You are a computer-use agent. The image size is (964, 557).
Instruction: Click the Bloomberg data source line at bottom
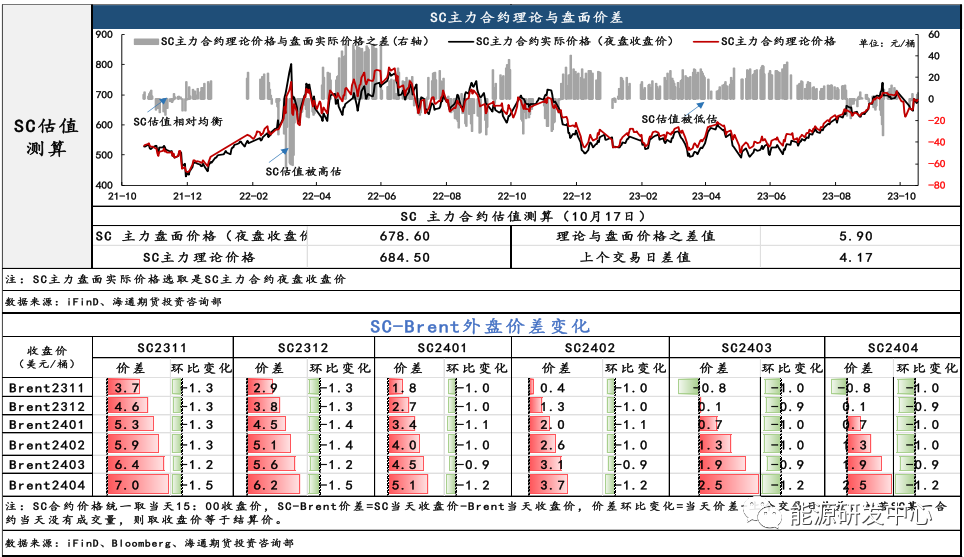149,543
